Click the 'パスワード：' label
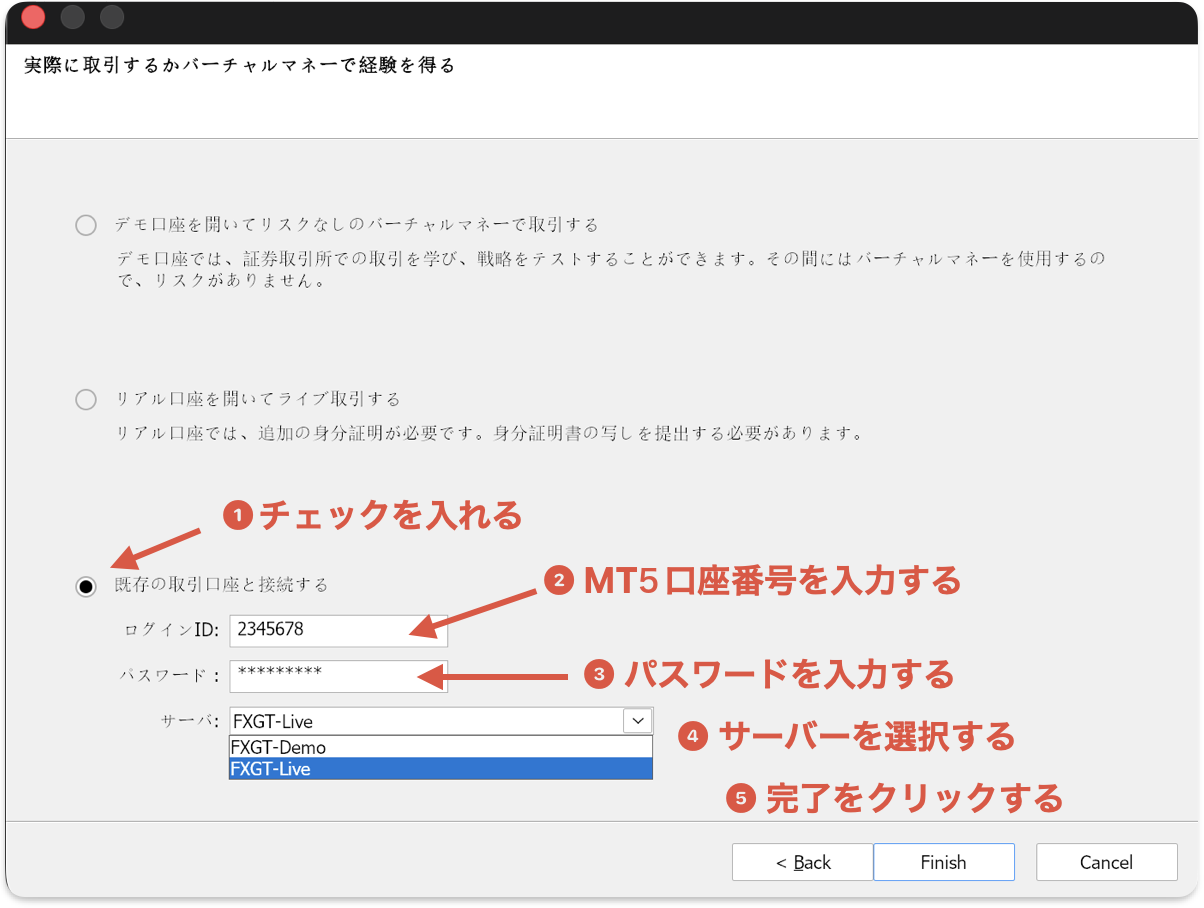This screenshot has width=1204, height=908. click(x=169, y=676)
